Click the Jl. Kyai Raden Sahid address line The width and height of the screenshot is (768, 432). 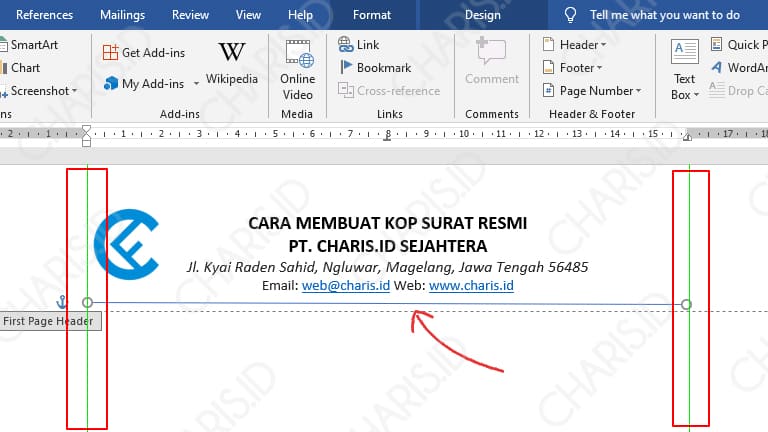[x=387, y=267]
